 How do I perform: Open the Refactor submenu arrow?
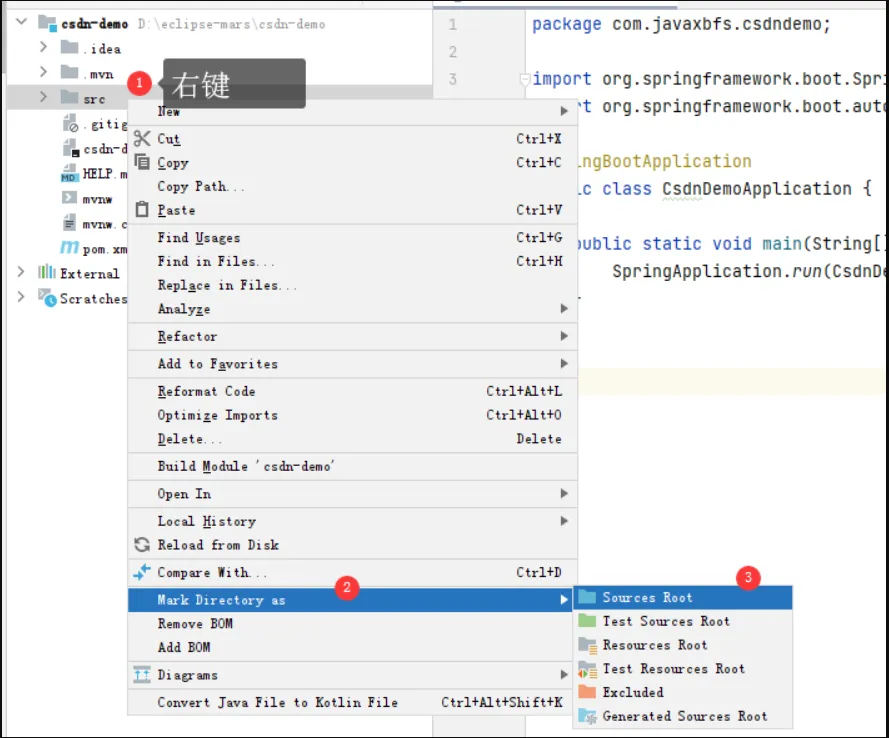click(564, 336)
